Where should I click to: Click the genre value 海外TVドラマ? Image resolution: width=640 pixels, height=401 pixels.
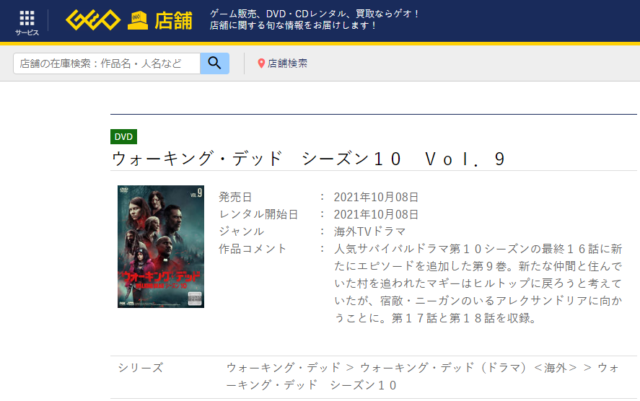tap(370, 232)
